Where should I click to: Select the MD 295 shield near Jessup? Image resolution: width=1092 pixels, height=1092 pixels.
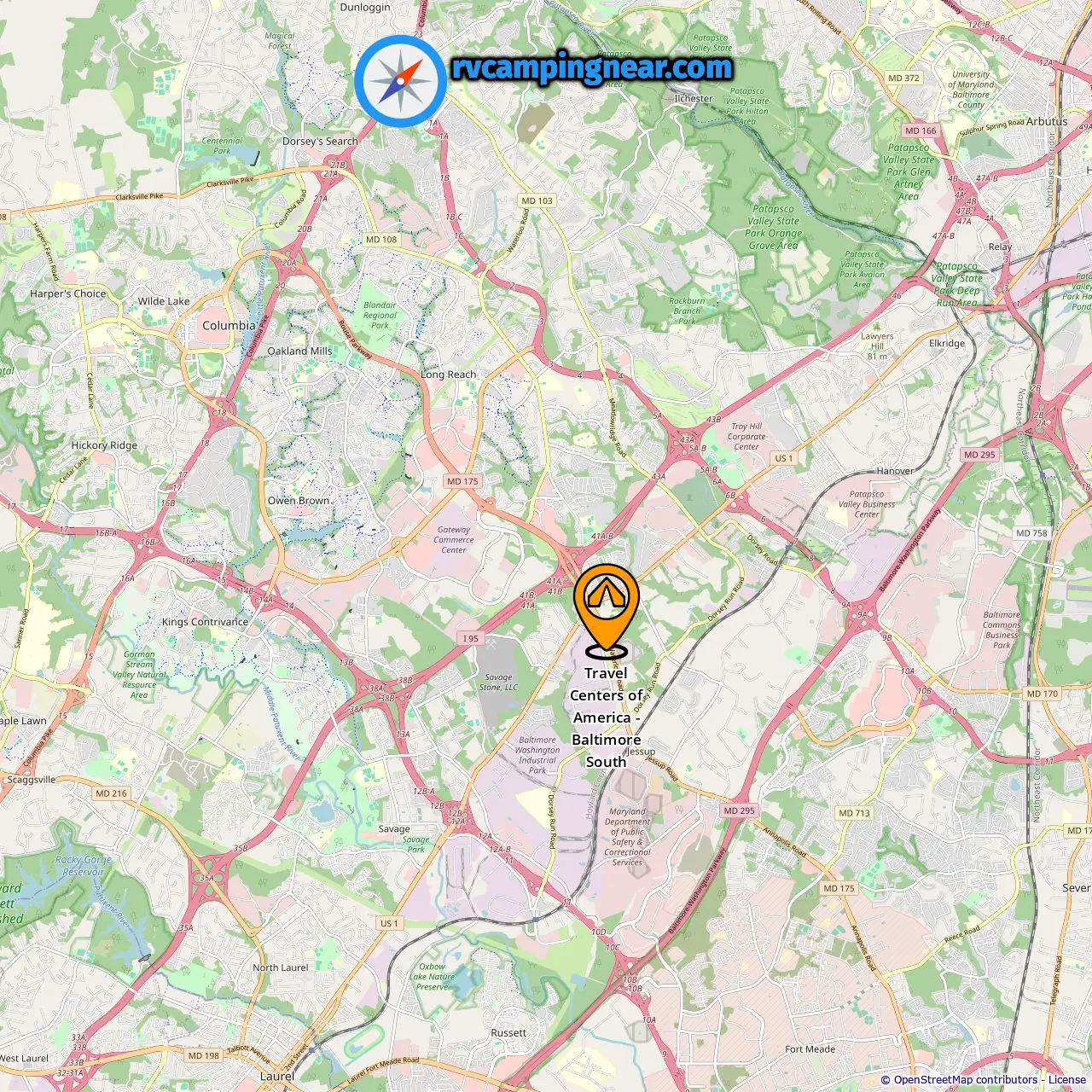(x=740, y=810)
